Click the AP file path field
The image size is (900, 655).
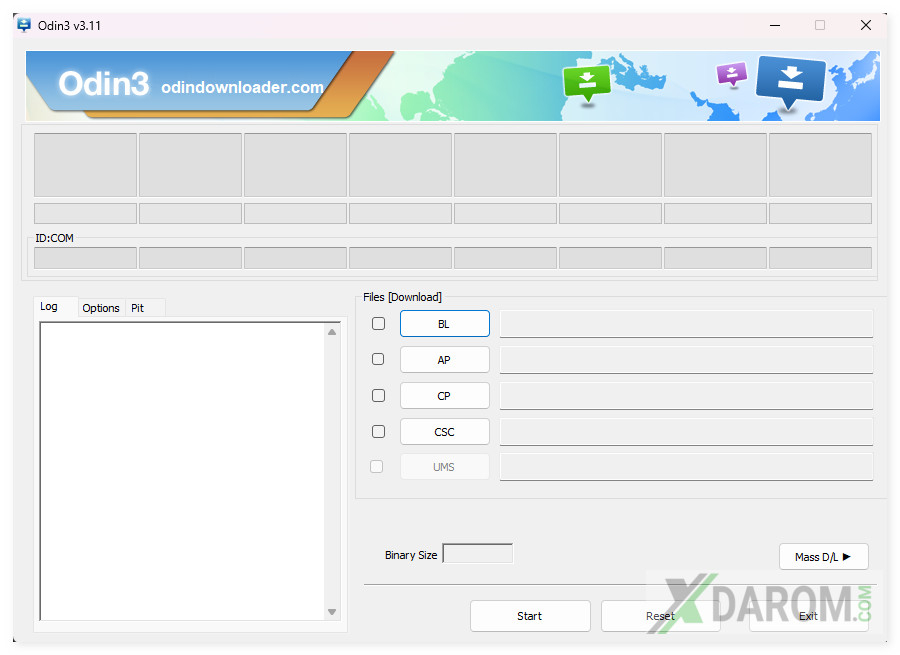[686, 360]
